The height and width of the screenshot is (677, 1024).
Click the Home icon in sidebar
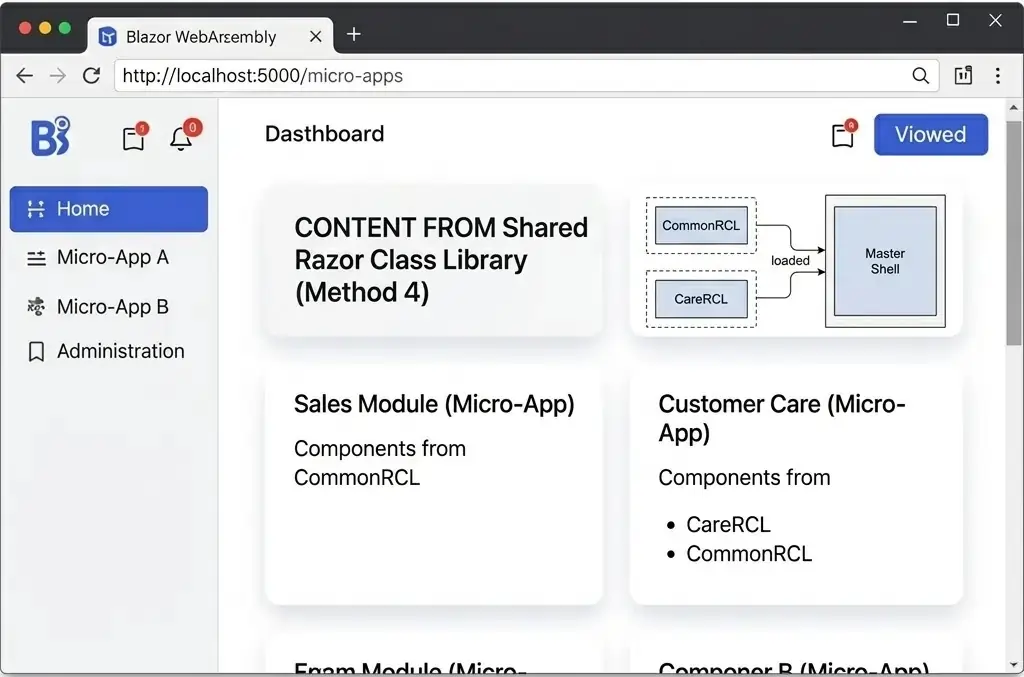(36, 209)
